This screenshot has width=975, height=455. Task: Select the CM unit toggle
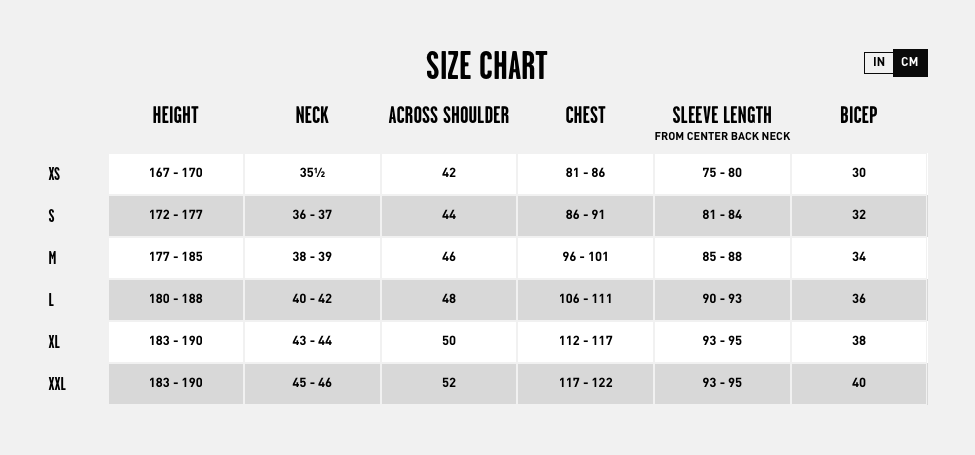(x=909, y=62)
